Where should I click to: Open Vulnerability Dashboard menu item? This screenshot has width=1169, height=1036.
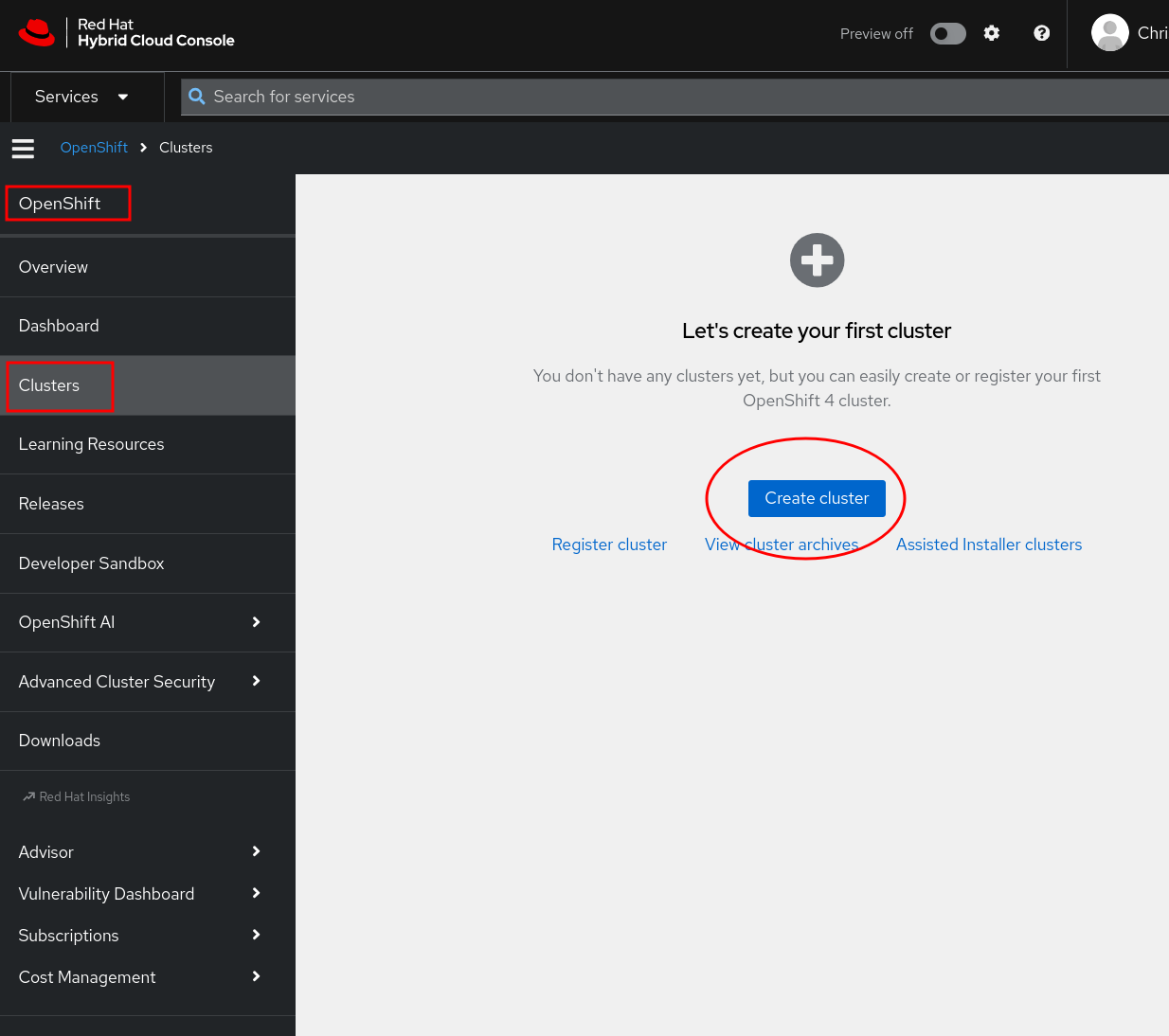(x=148, y=894)
